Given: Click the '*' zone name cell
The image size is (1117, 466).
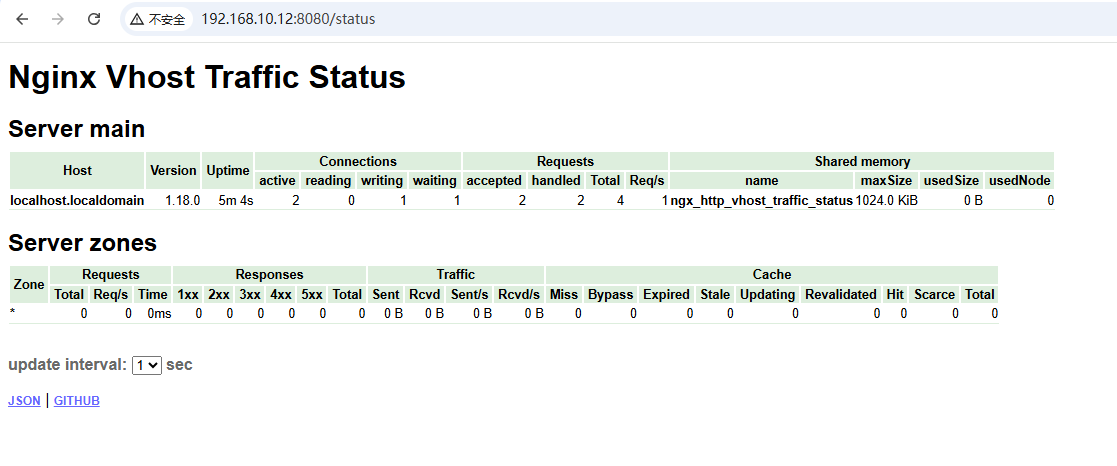Looking at the screenshot, I should pyautogui.click(x=29, y=314).
